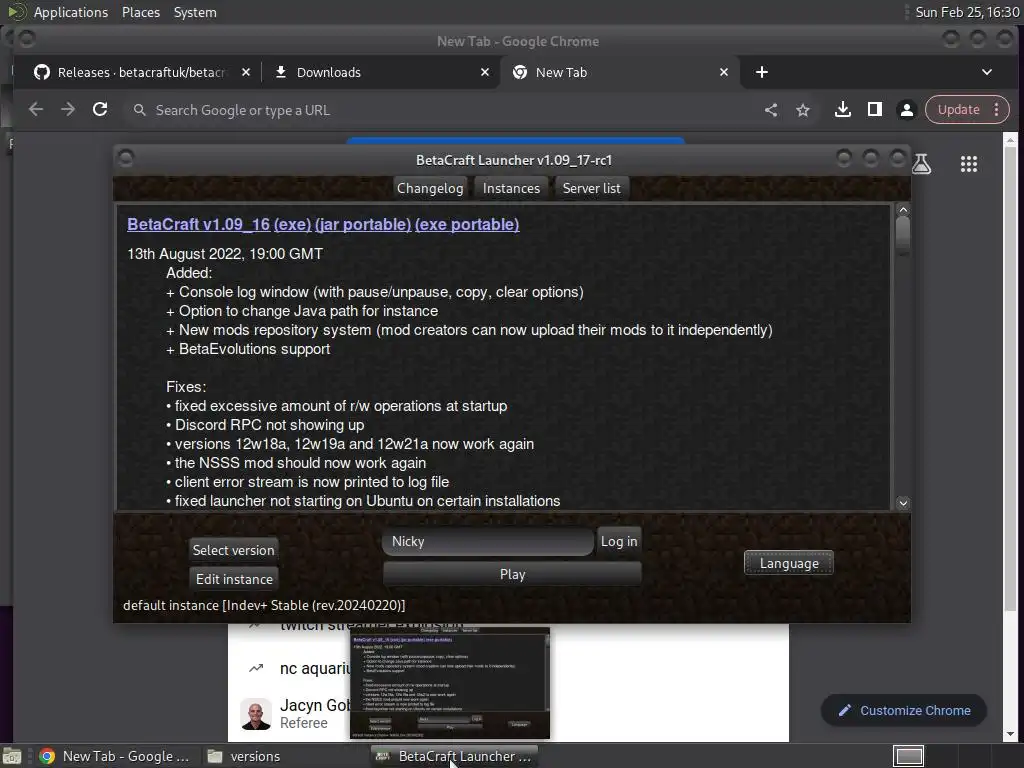The width and height of the screenshot is (1024, 768).
Task: Open the Server list tab
Action: 591,188
